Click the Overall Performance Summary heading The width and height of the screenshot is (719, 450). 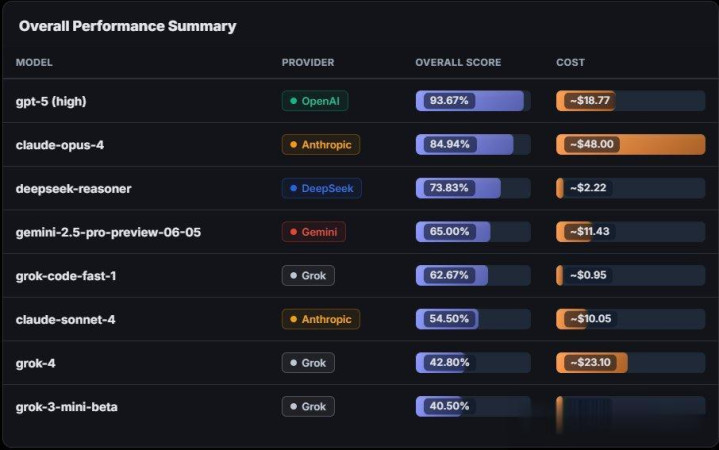(127, 26)
